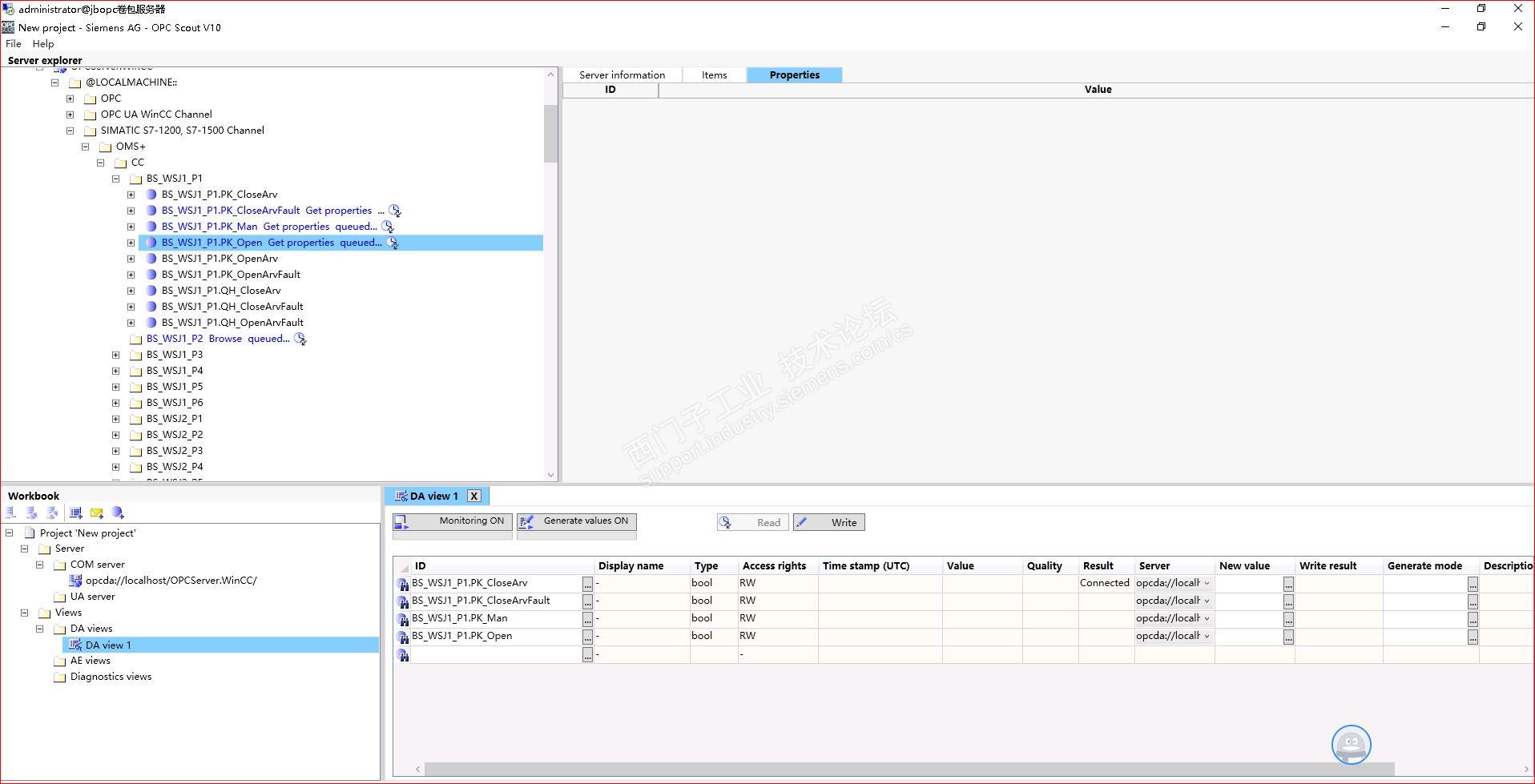Click the DA view 1 icon in Workbook tree

(75, 645)
